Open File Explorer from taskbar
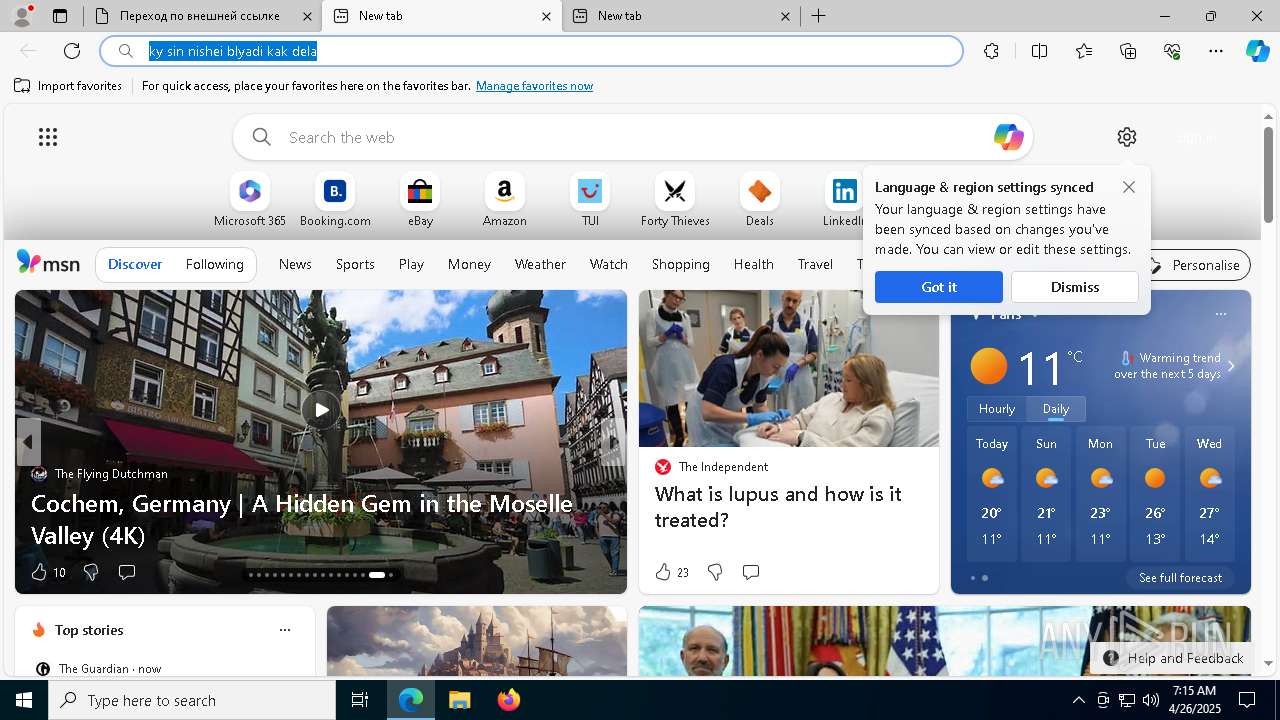This screenshot has width=1280, height=720. pyautogui.click(x=460, y=700)
